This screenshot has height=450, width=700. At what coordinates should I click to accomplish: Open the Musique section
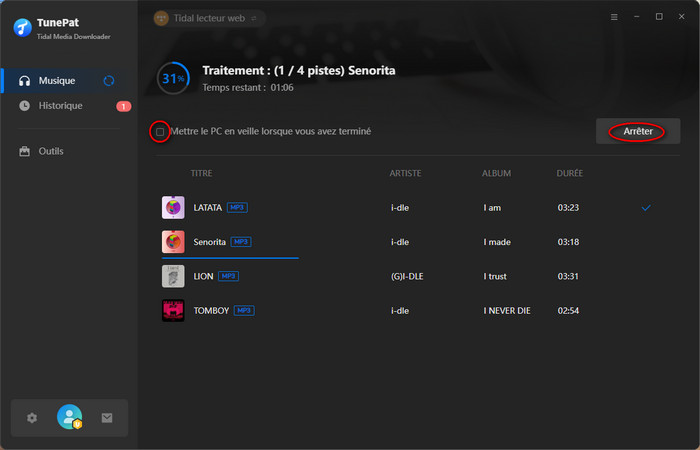coord(67,81)
